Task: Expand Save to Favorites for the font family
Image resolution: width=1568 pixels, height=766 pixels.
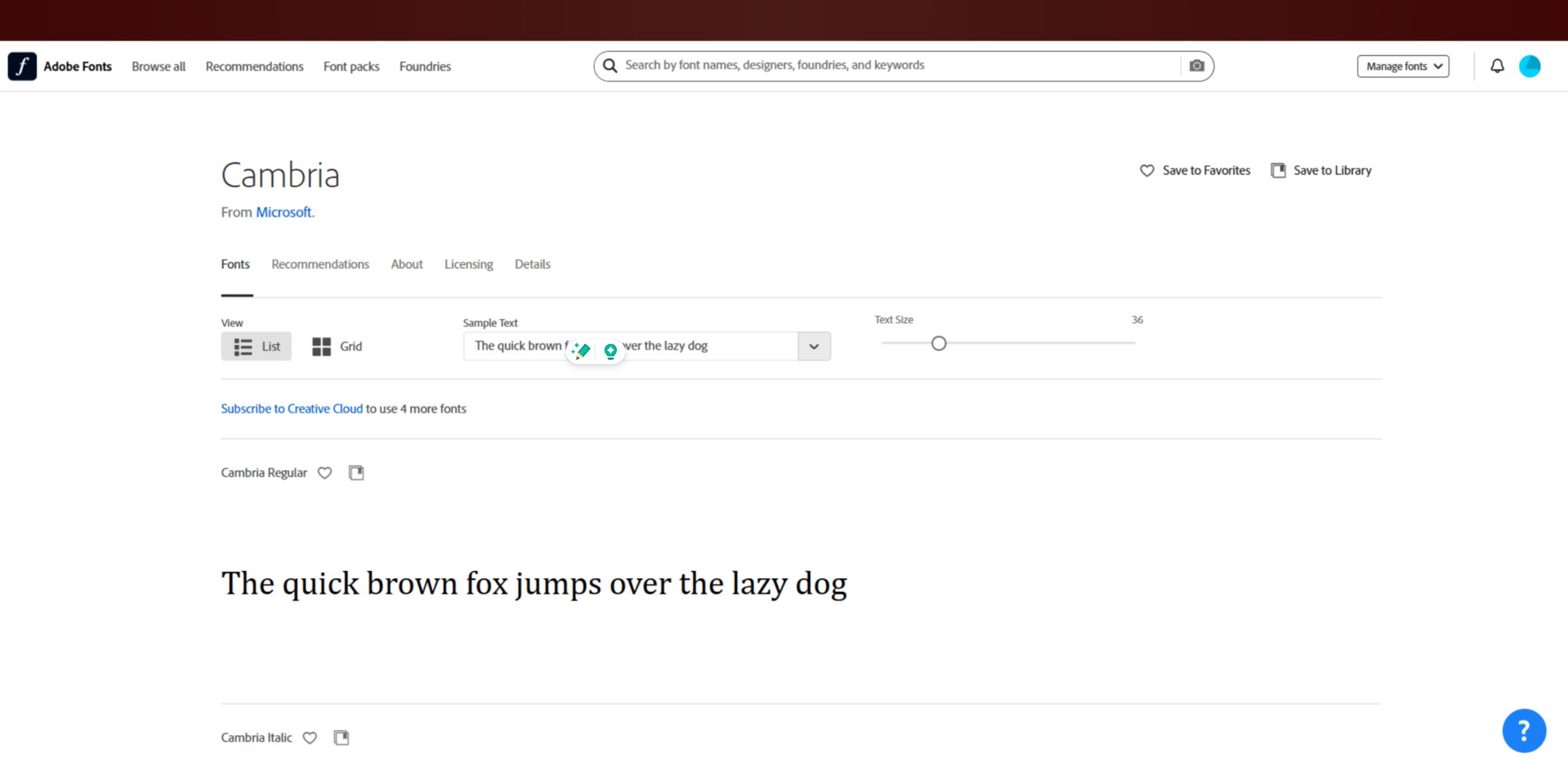Action: (1195, 170)
